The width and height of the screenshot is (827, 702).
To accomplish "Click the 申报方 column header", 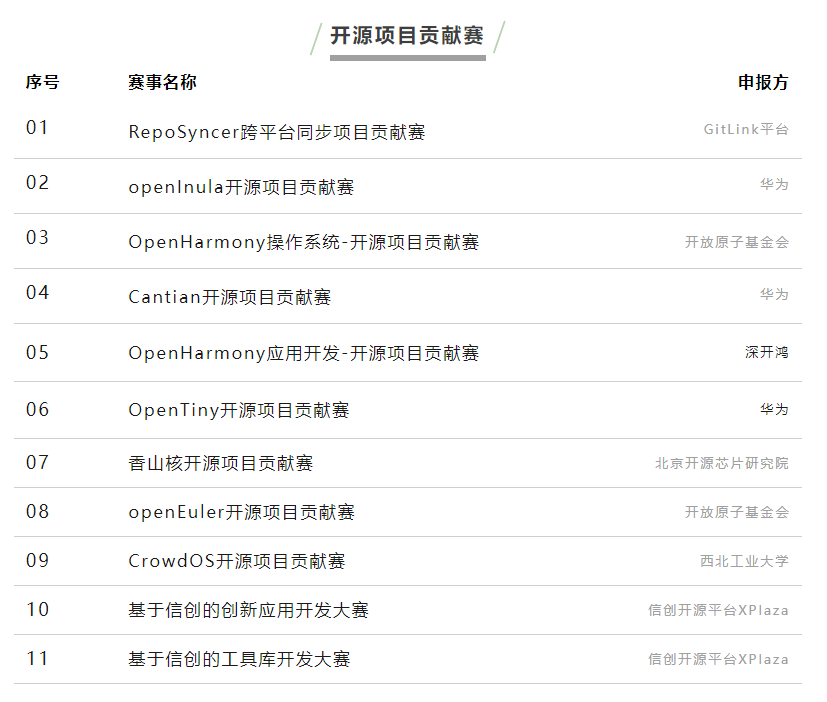I will pos(763,82).
